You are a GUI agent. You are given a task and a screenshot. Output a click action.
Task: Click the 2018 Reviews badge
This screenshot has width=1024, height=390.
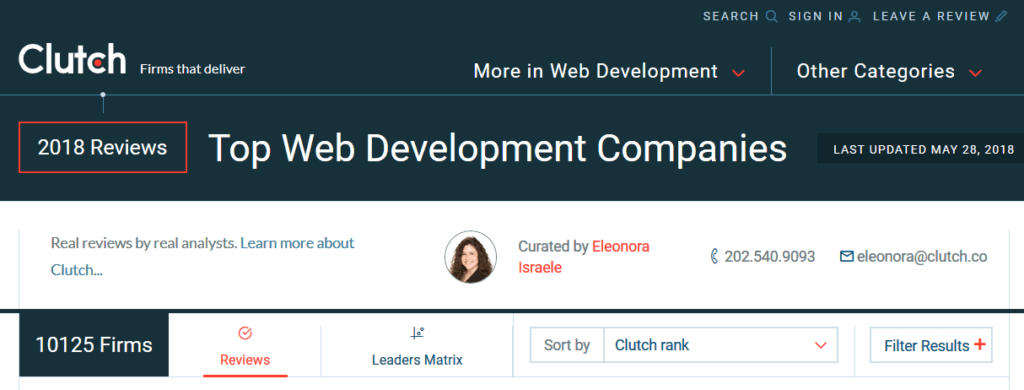103,147
